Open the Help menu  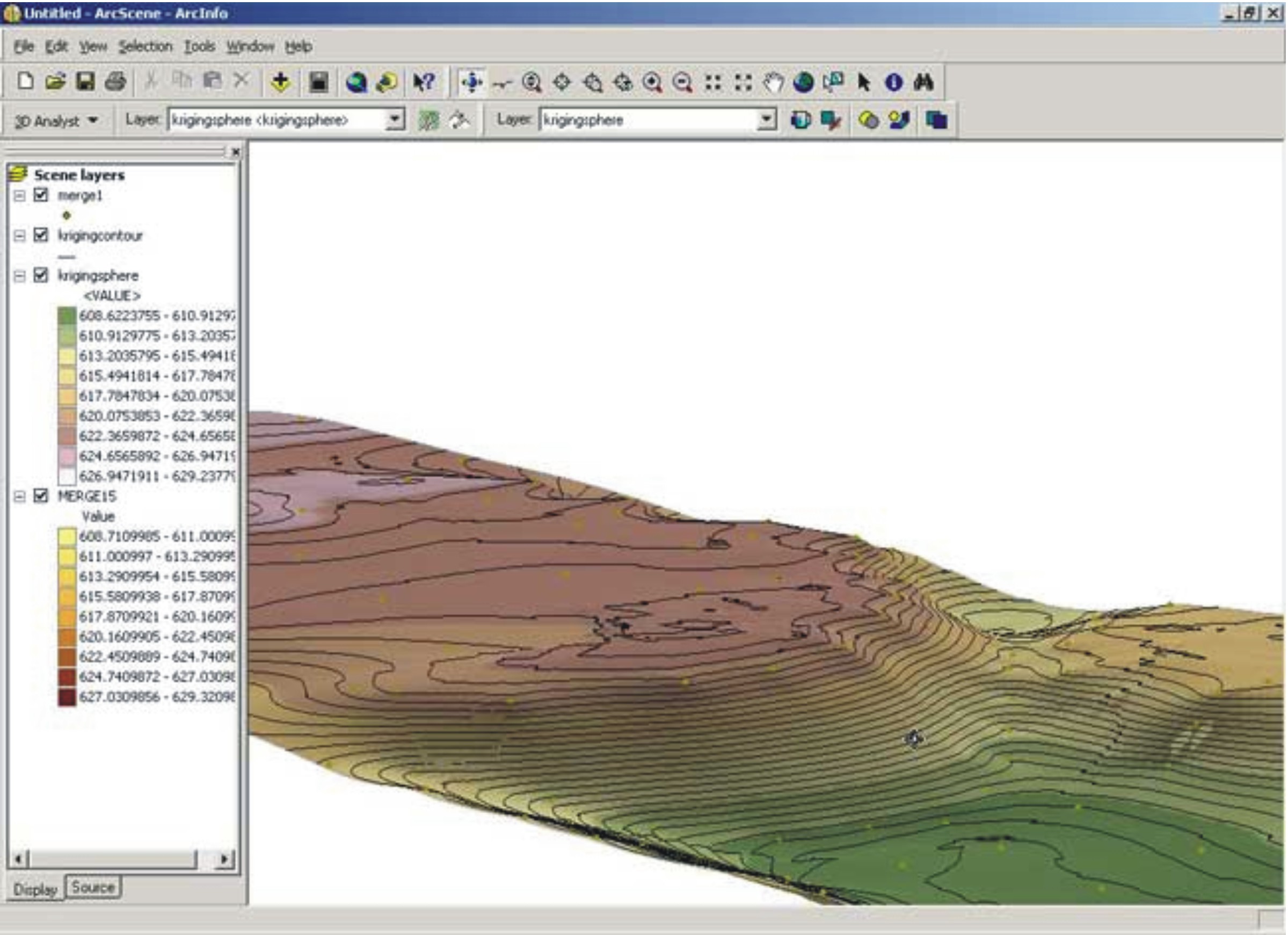tap(298, 47)
